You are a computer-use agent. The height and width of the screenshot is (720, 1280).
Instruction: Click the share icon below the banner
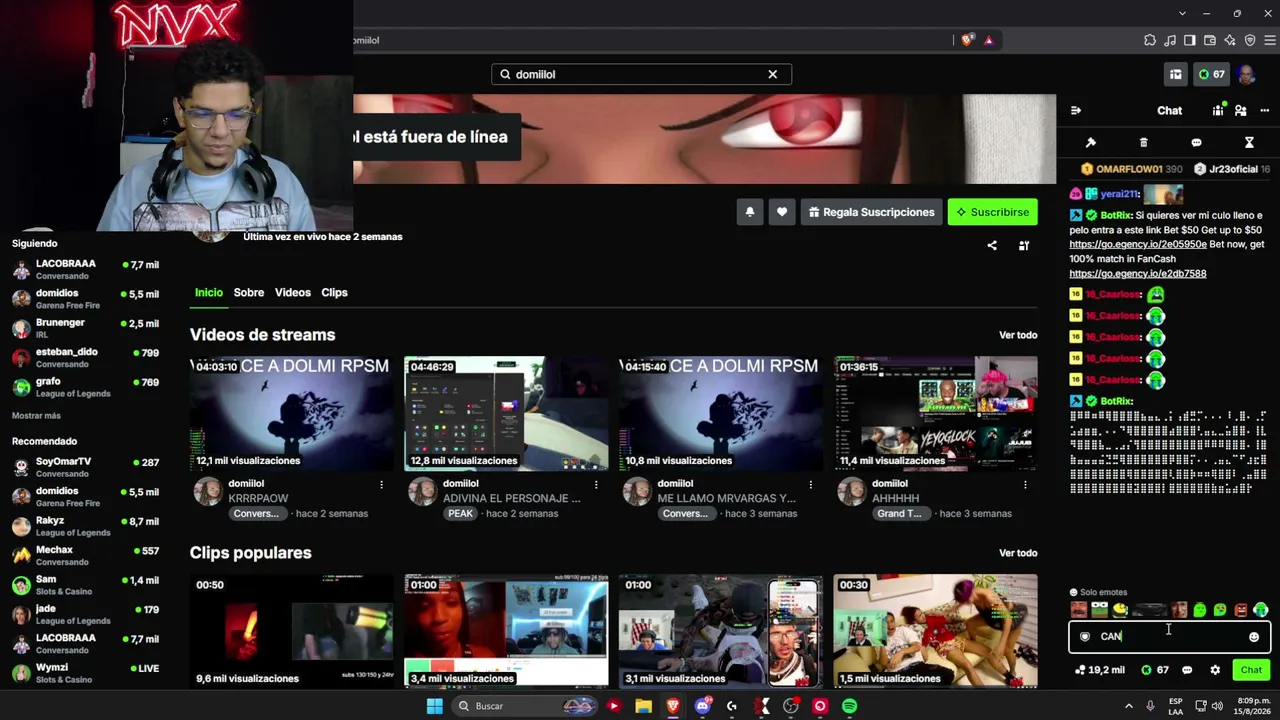coord(992,246)
